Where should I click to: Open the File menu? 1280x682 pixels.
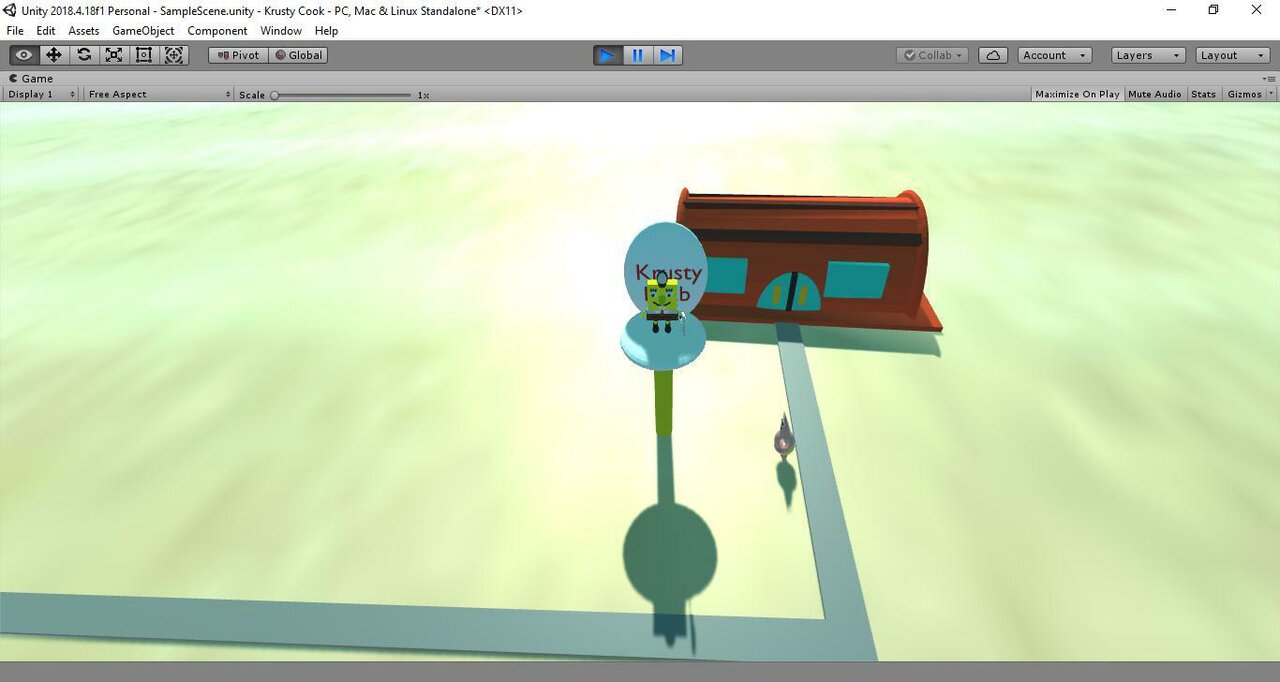[x=15, y=31]
